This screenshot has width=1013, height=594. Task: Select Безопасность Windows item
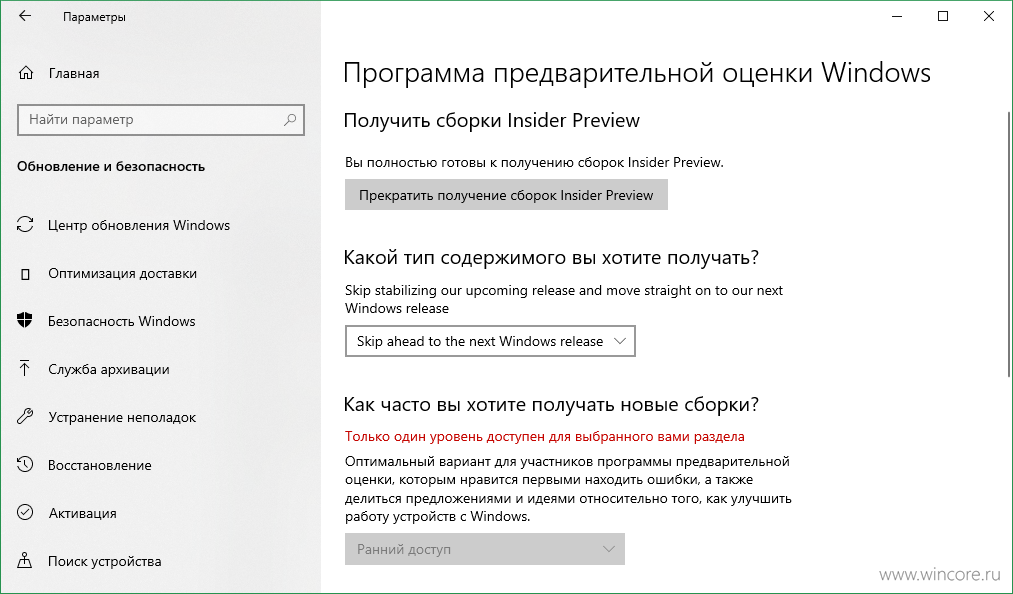(121, 321)
